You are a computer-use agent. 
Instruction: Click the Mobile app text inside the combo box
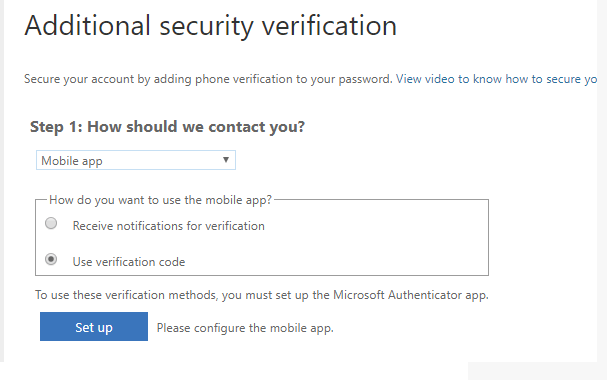pos(72,161)
